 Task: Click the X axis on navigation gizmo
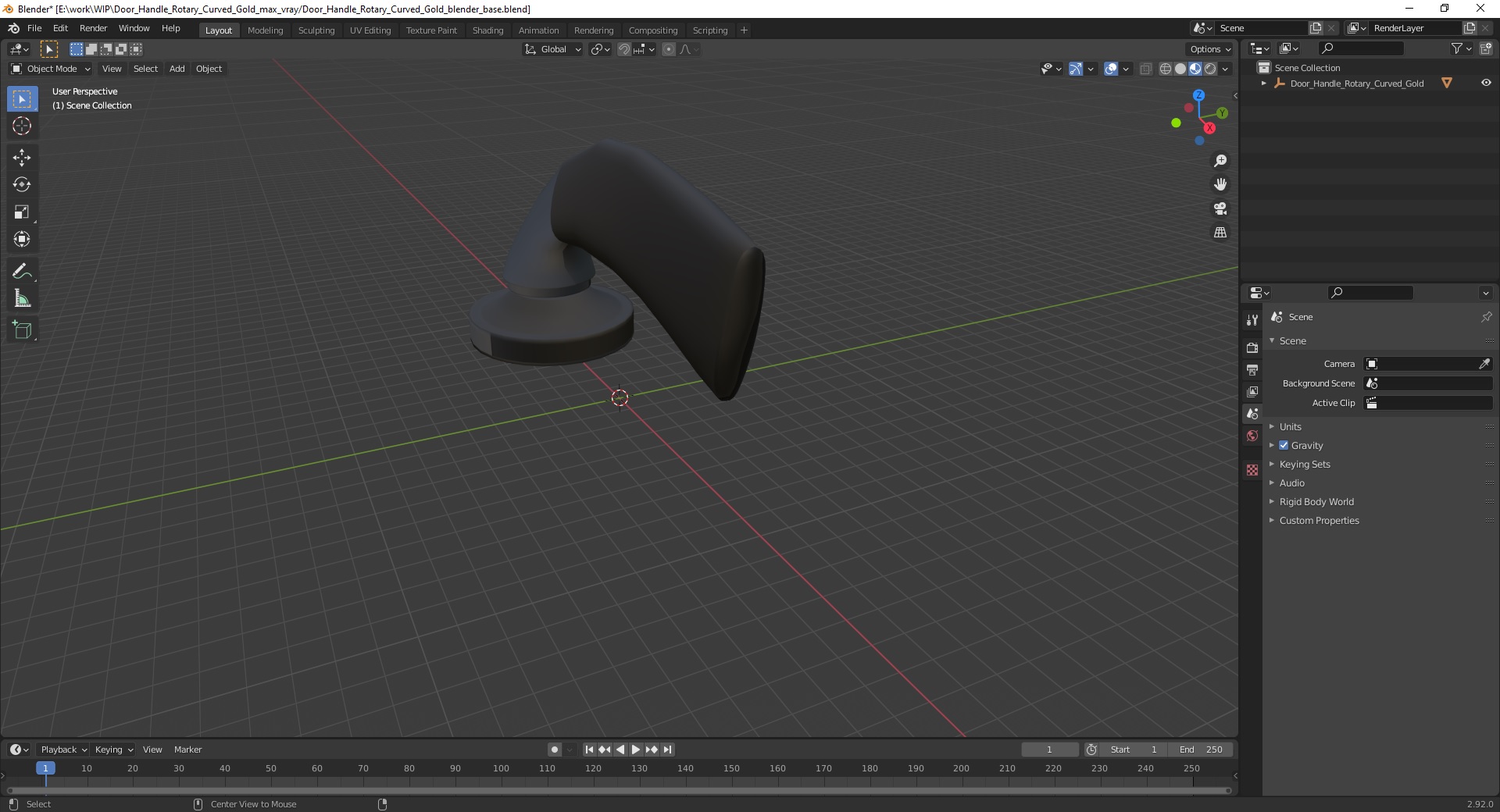(x=1209, y=128)
